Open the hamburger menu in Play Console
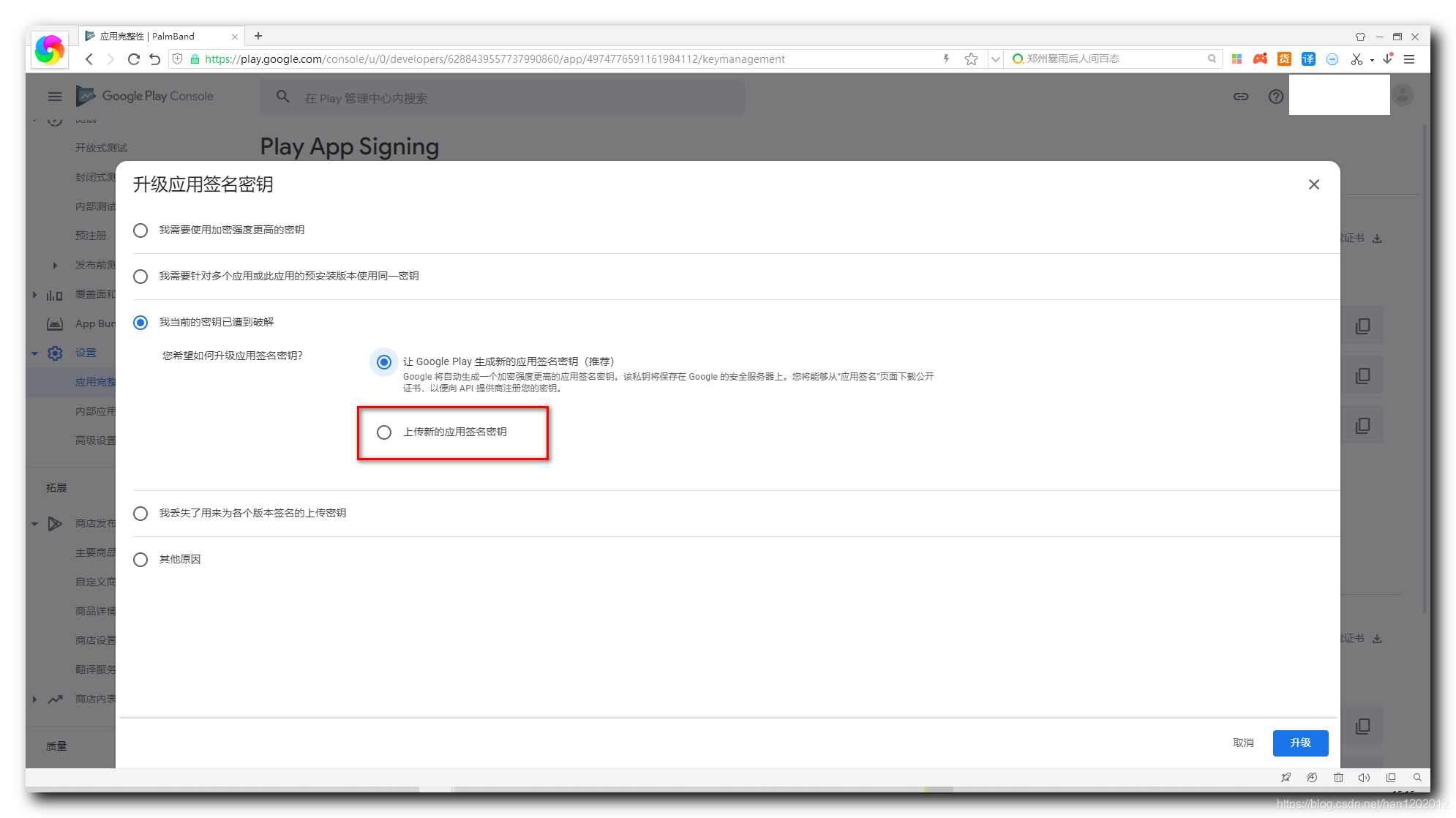Image resolution: width=1456 pixels, height=818 pixels. 55,97
